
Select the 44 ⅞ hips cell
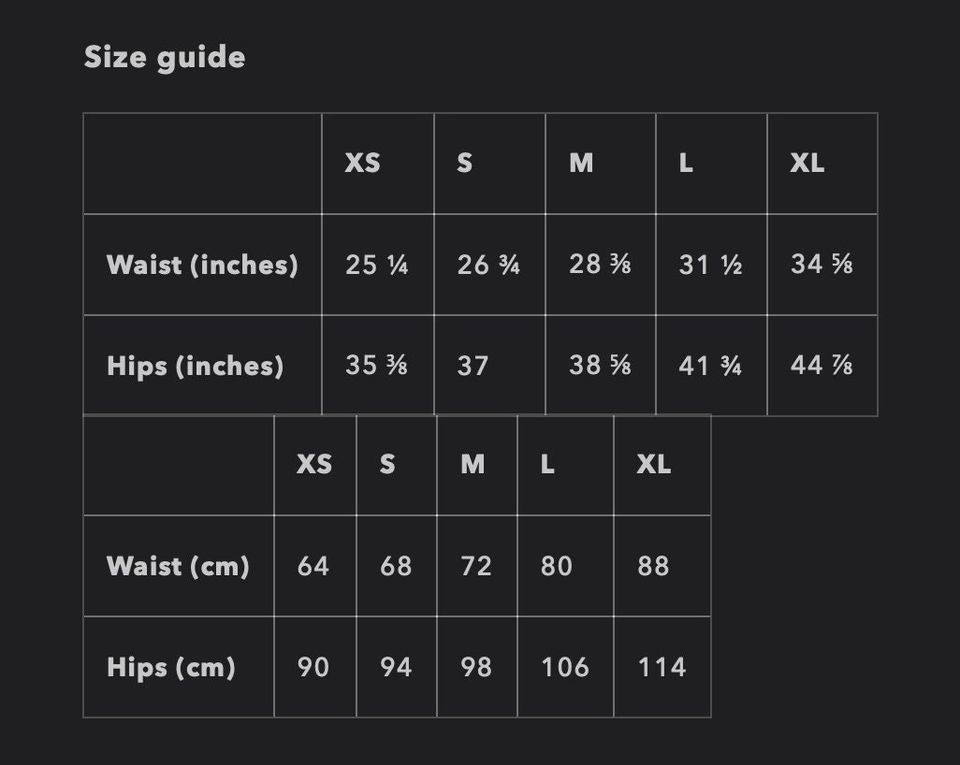(821, 366)
